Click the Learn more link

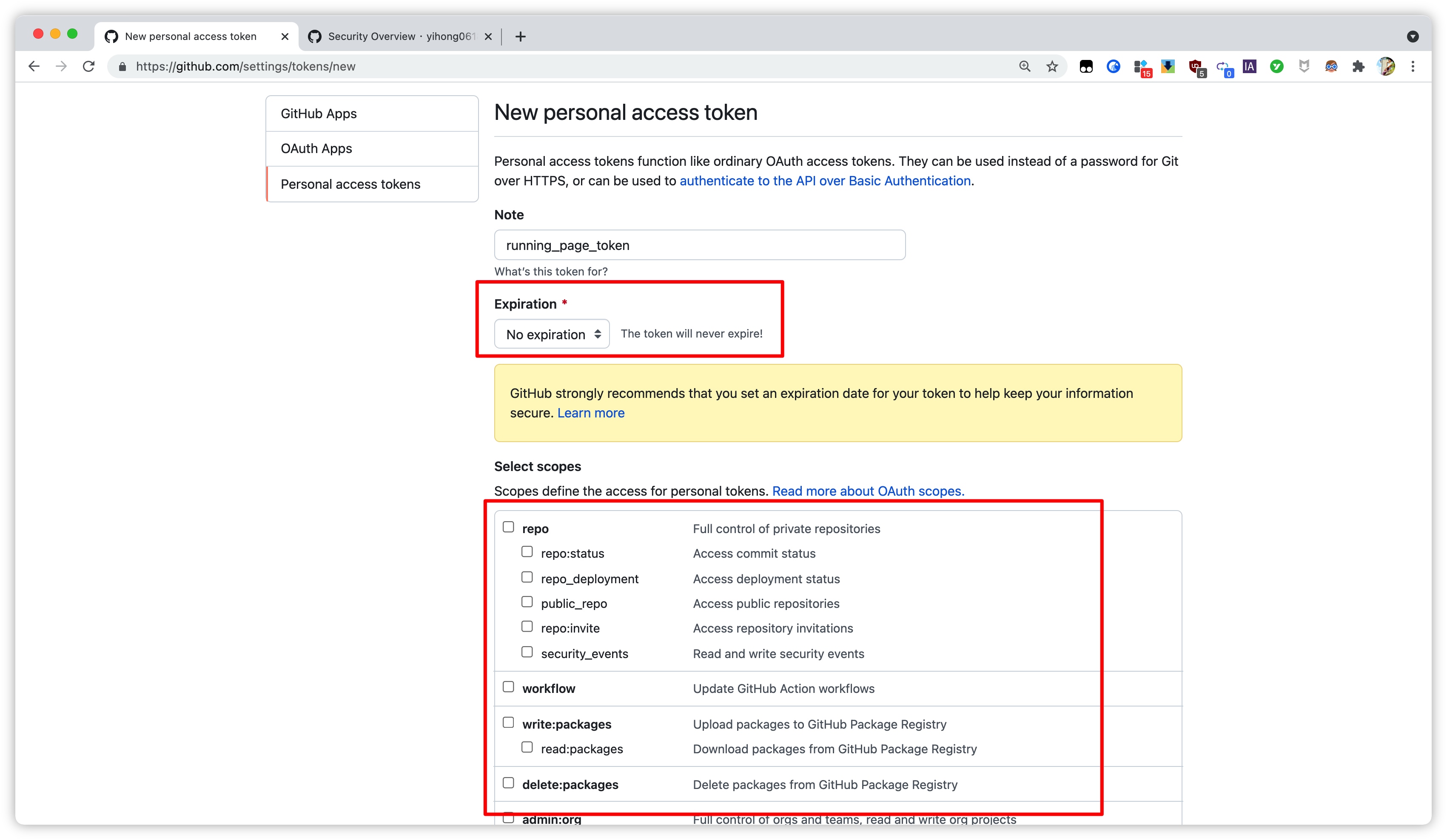coord(590,413)
